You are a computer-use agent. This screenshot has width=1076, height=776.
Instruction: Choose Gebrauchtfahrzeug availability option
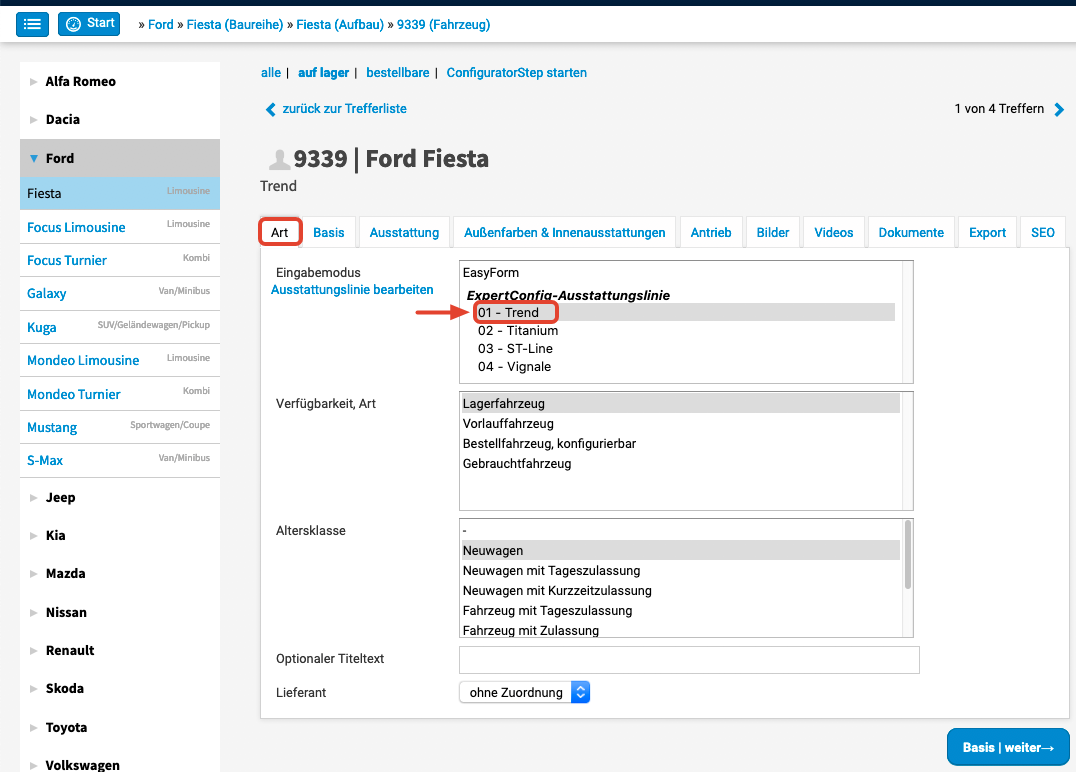516,464
